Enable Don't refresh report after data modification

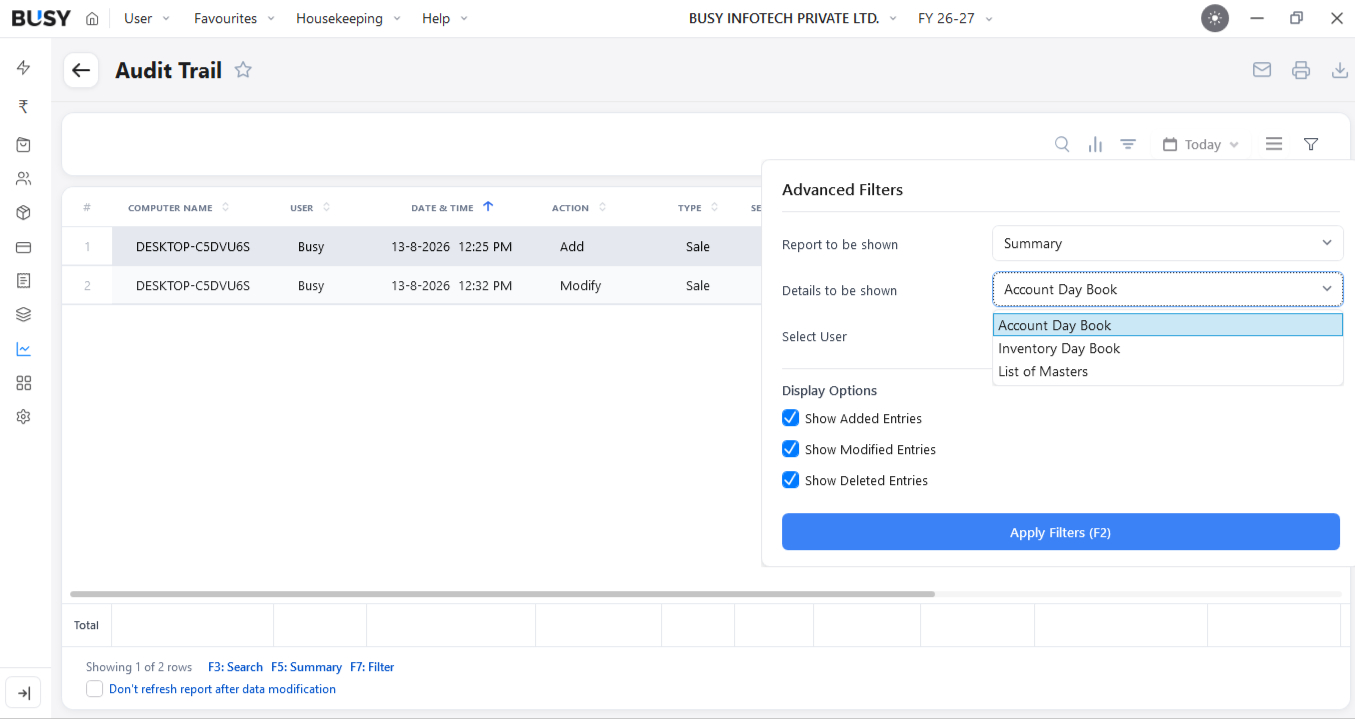pos(94,689)
